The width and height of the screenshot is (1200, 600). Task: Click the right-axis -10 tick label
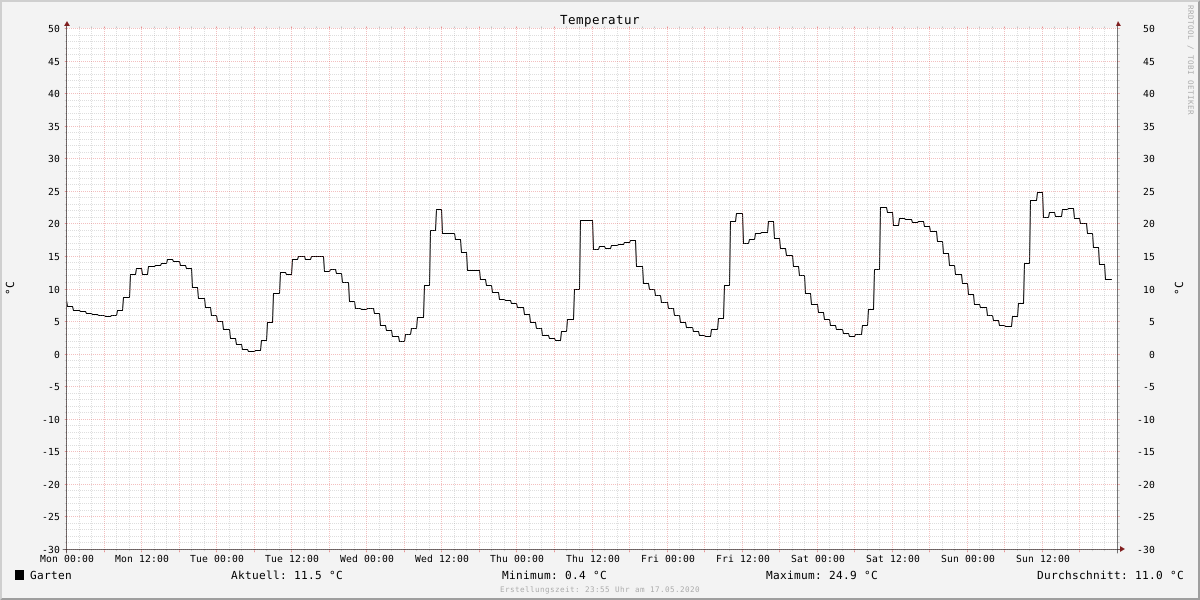(x=1145, y=419)
